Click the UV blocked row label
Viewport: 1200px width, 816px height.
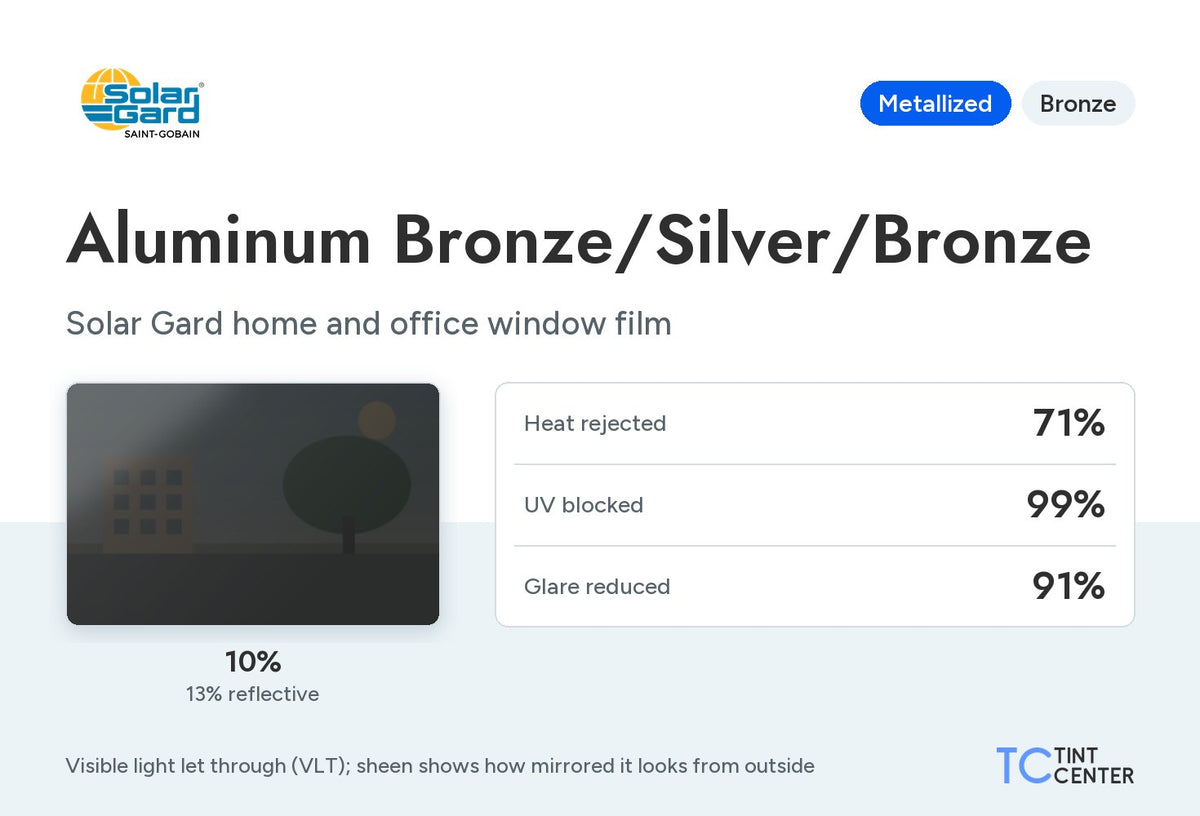pos(583,505)
